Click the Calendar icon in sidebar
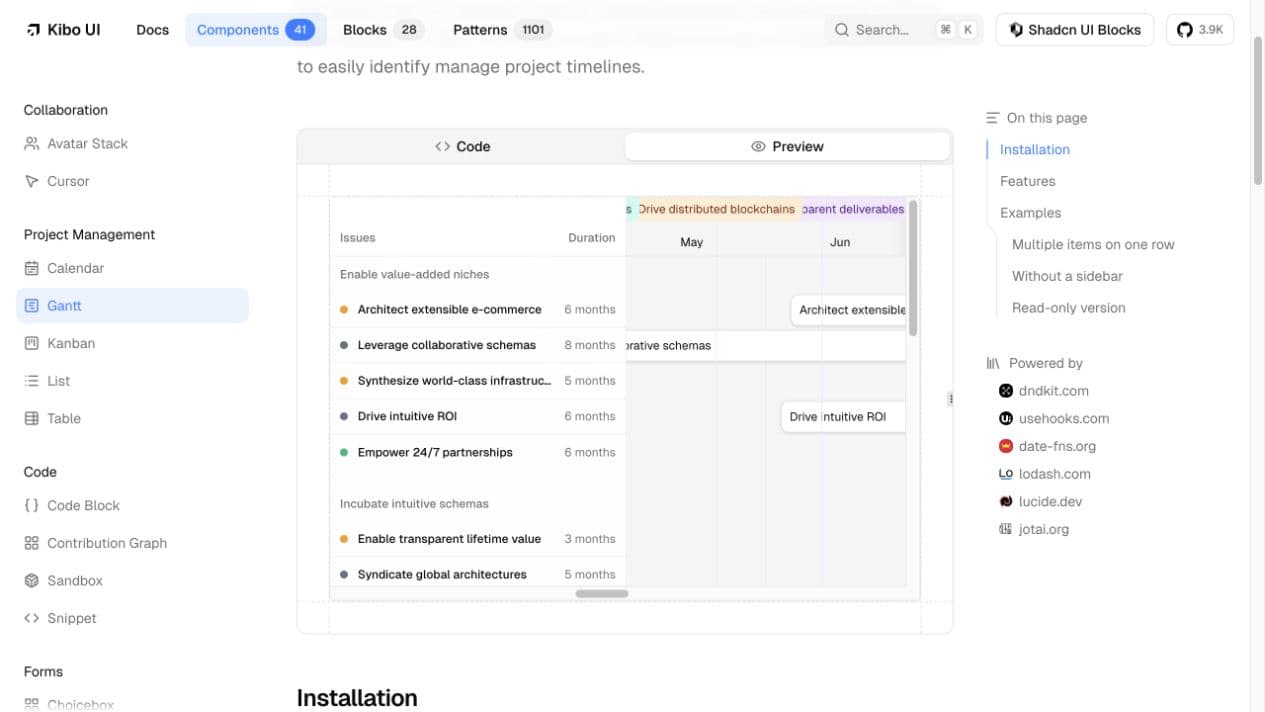Screen dimensions: 1265x712 point(31,268)
